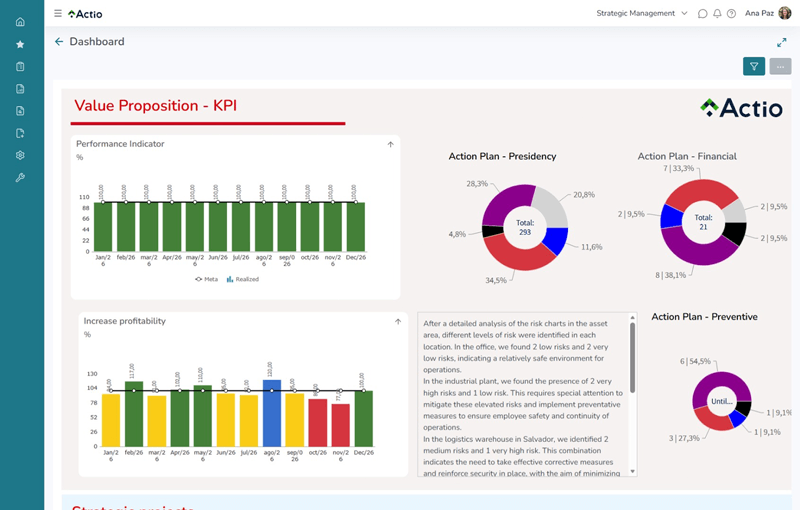Open Settings gear in sidebar
Image resolution: width=800 pixels, height=510 pixels.
pyautogui.click(x=20, y=155)
